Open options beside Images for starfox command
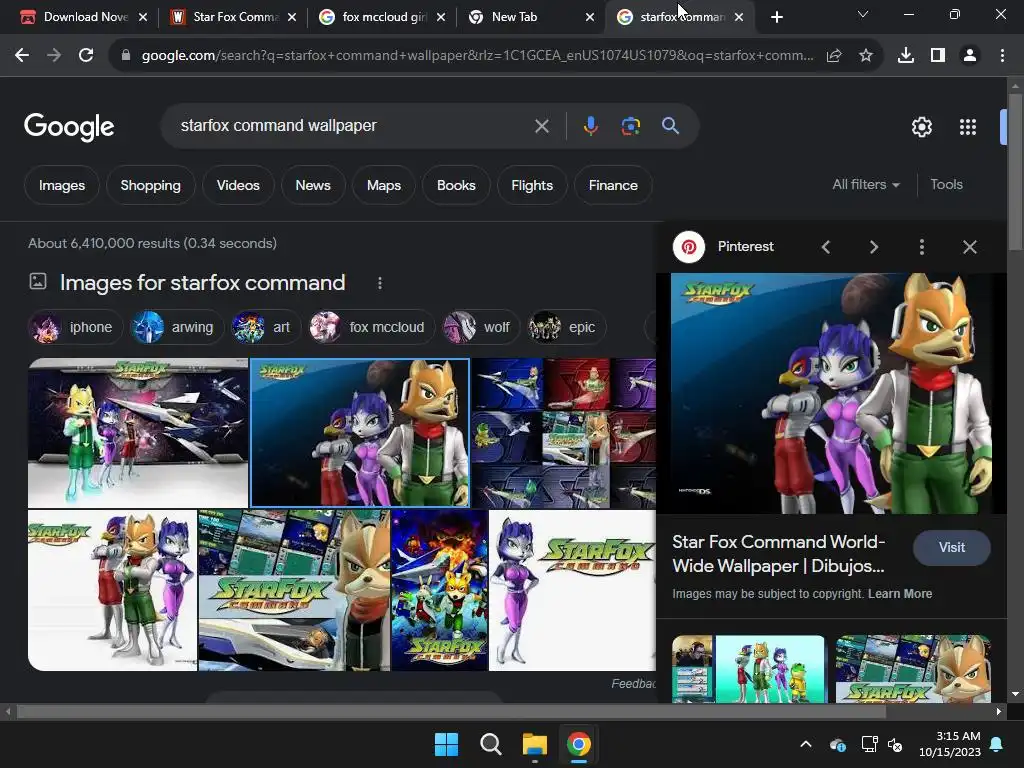The height and width of the screenshot is (768, 1024). [380, 283]
